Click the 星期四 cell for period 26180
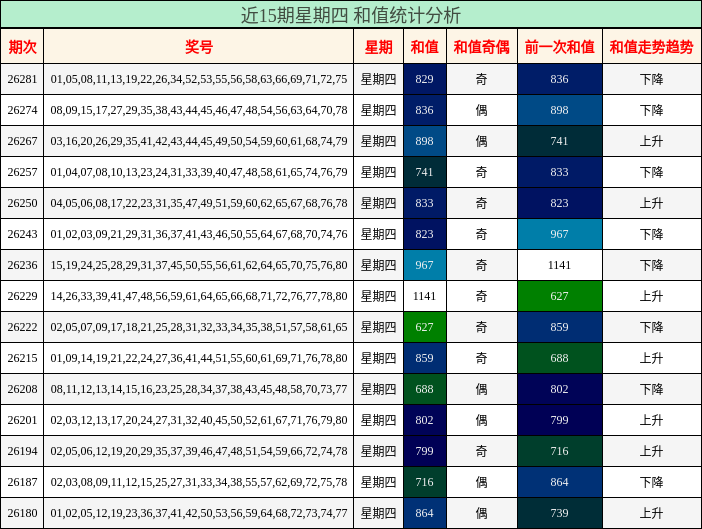702x529 pixels. tap(378, 513)
